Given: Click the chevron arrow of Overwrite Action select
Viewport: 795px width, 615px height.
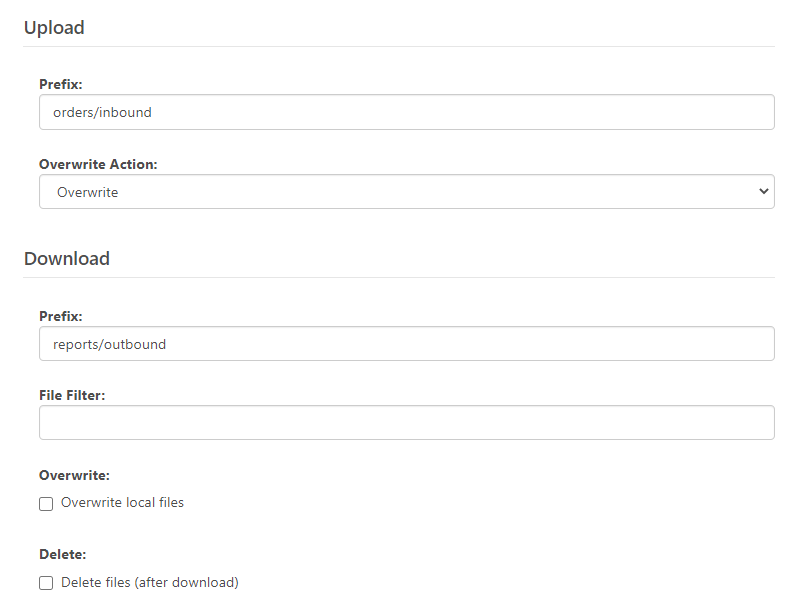Looking at the screenshot, I should coord(764,191).
